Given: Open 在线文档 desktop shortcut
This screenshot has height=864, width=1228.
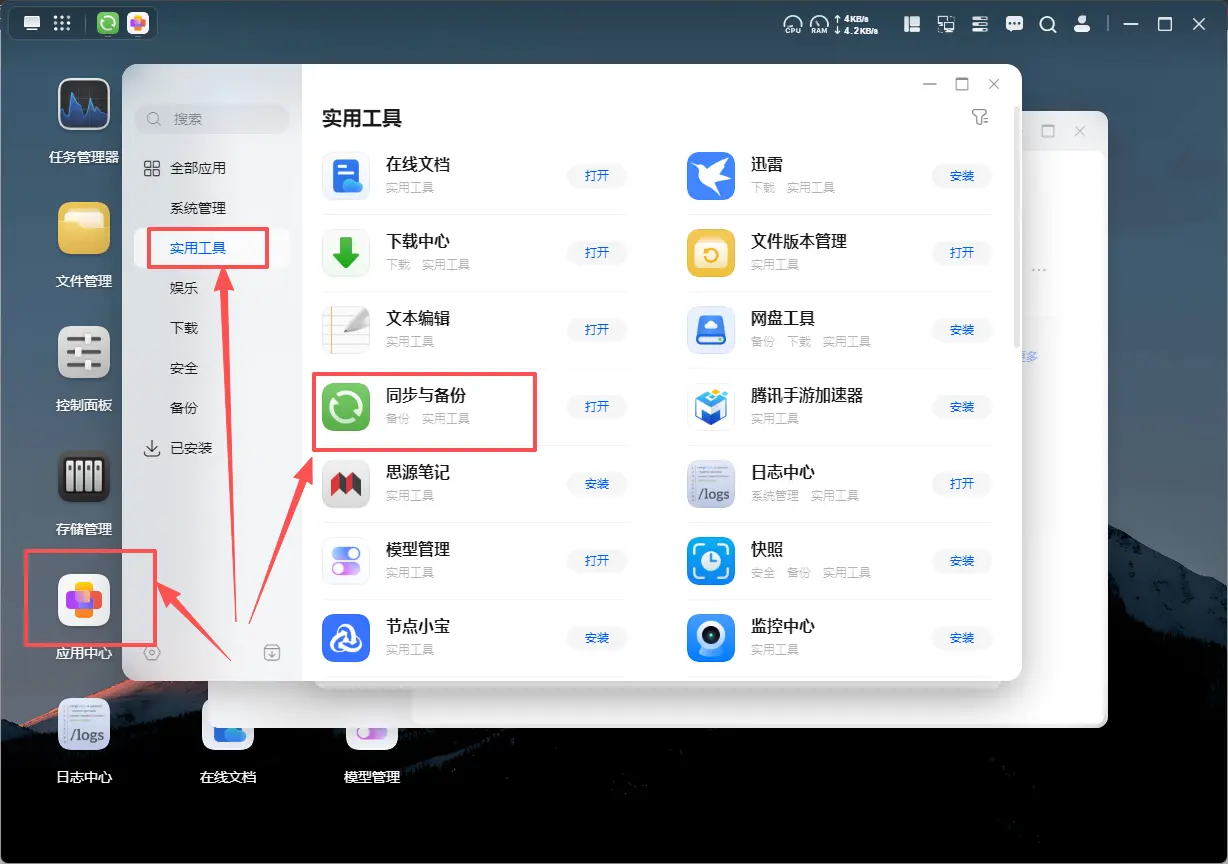Looking at the screenshot, I should [x=228, y=724].
